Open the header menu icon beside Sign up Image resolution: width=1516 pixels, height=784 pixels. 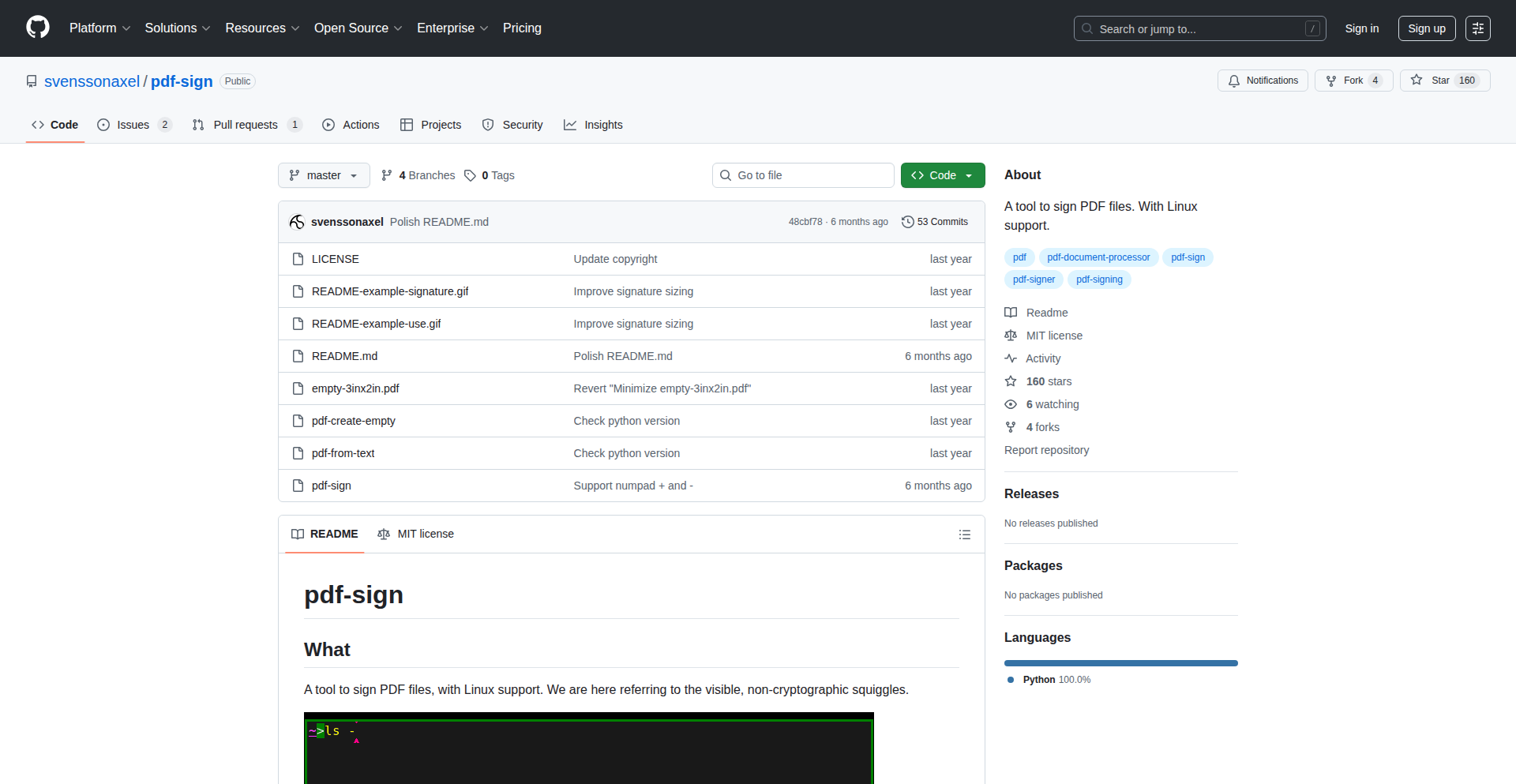pos(1477,28)
